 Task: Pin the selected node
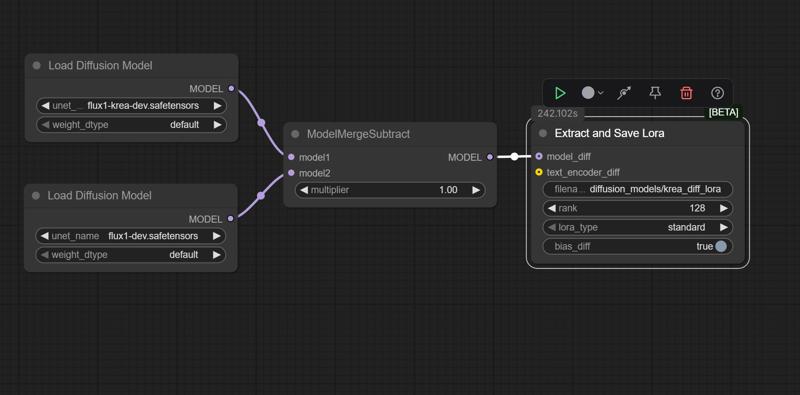pyautogui.click(x=655, y=93)
